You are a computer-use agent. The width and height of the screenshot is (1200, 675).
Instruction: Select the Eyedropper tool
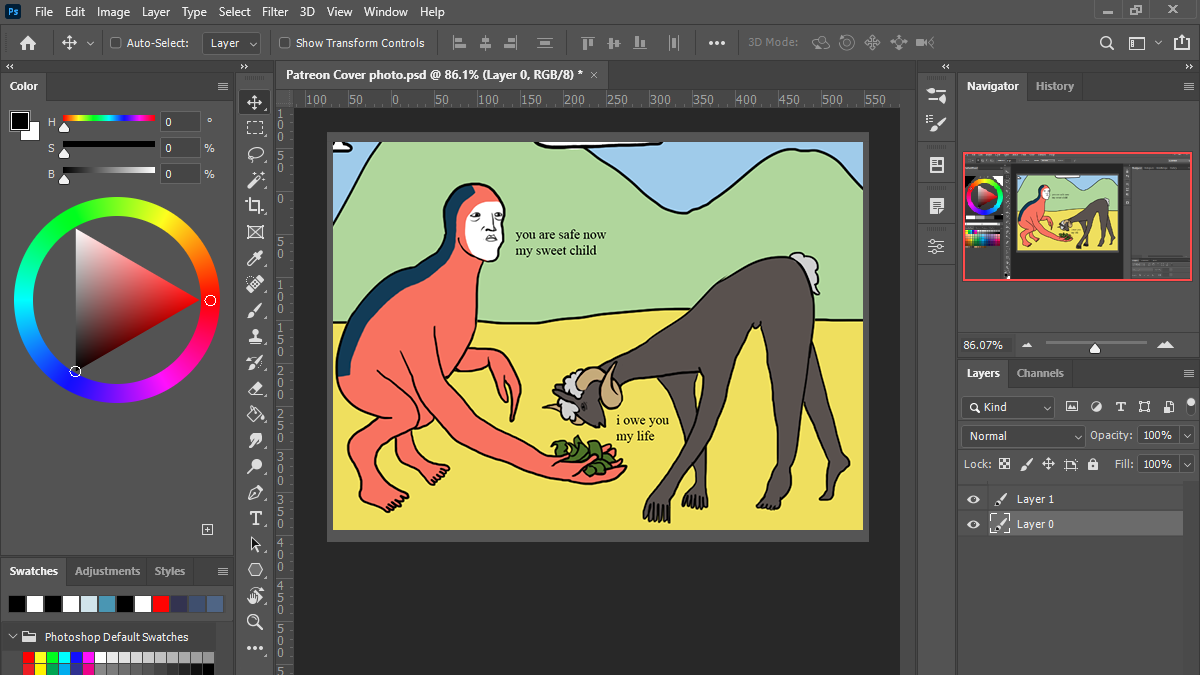click(255, 258)
